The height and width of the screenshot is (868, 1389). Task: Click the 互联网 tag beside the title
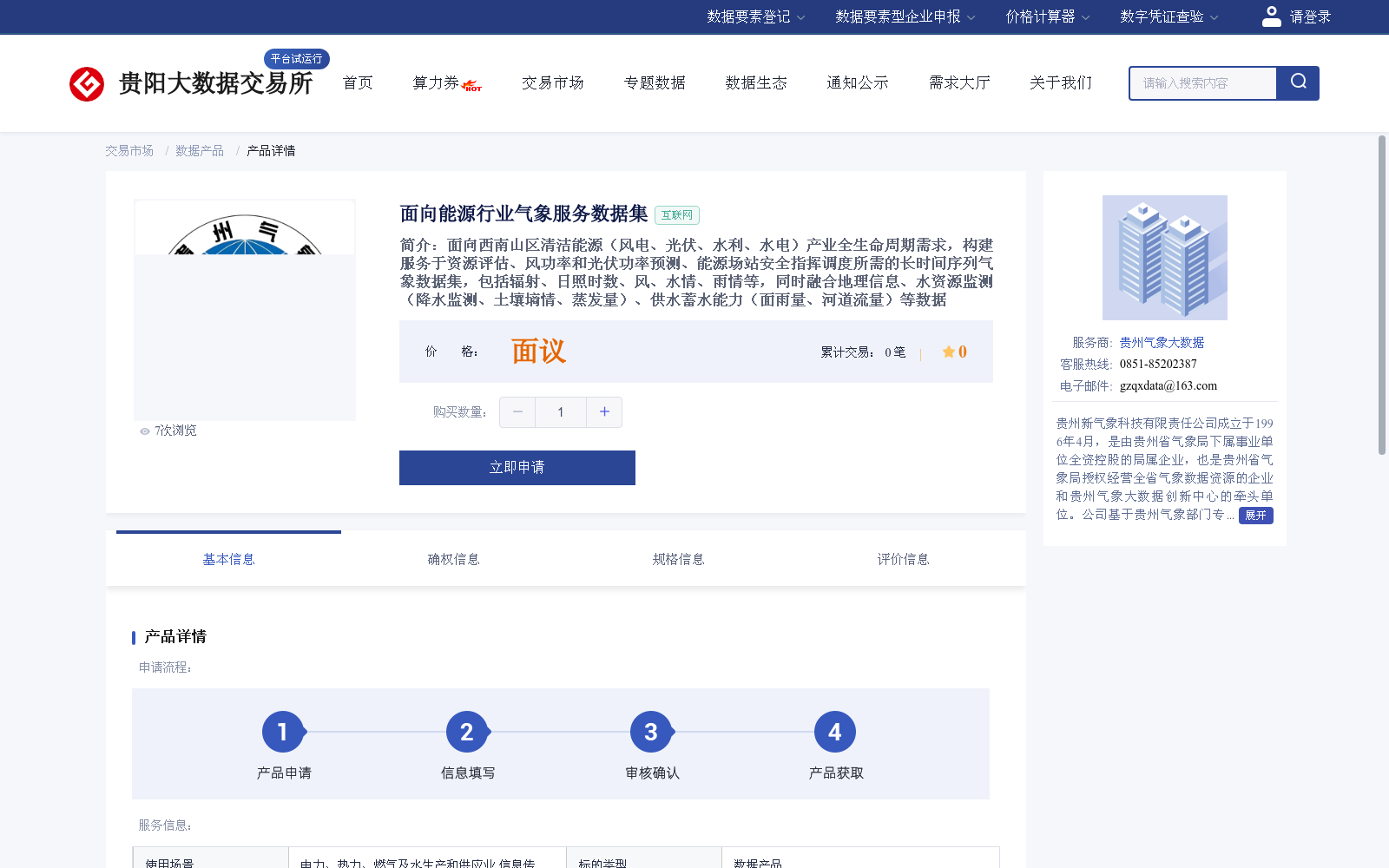coord(677,215)
